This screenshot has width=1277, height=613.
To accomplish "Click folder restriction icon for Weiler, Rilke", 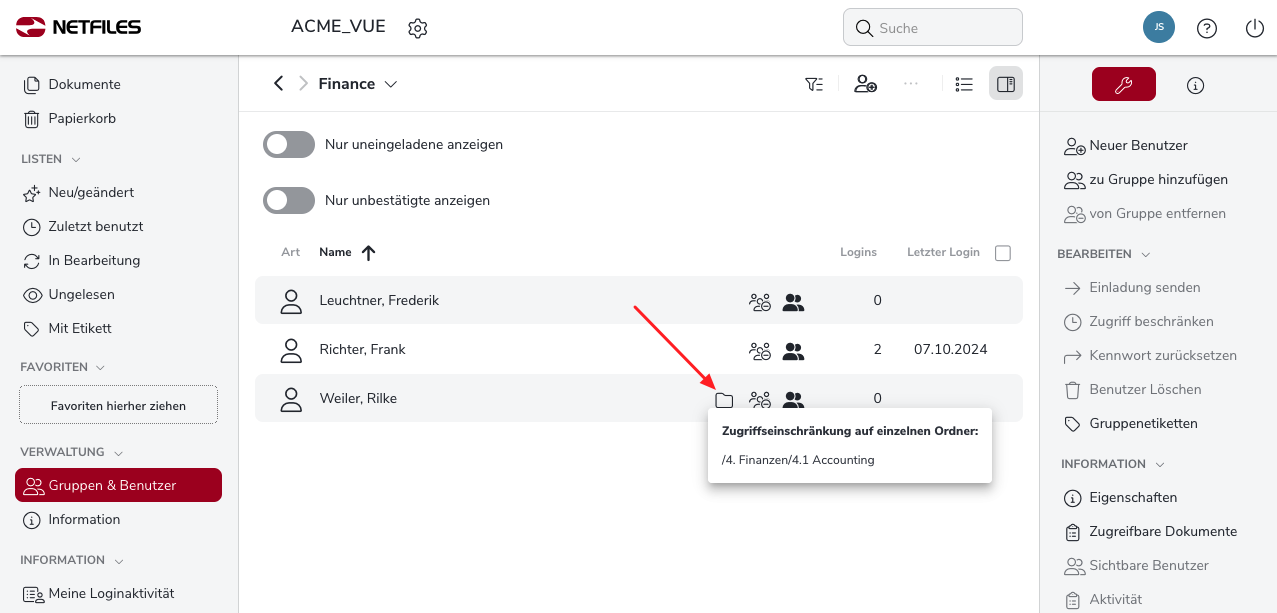I will coord(724,400).
